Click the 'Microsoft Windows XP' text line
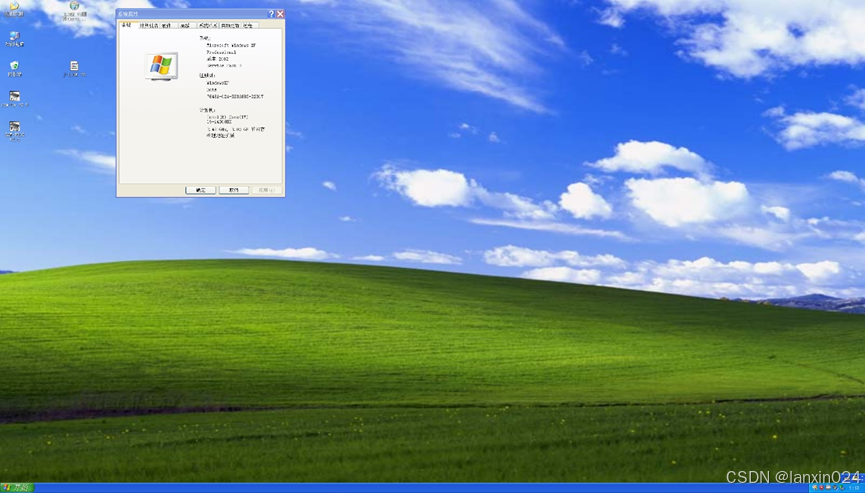This screenshot has width=865, height=493. (x=231, y=45)
